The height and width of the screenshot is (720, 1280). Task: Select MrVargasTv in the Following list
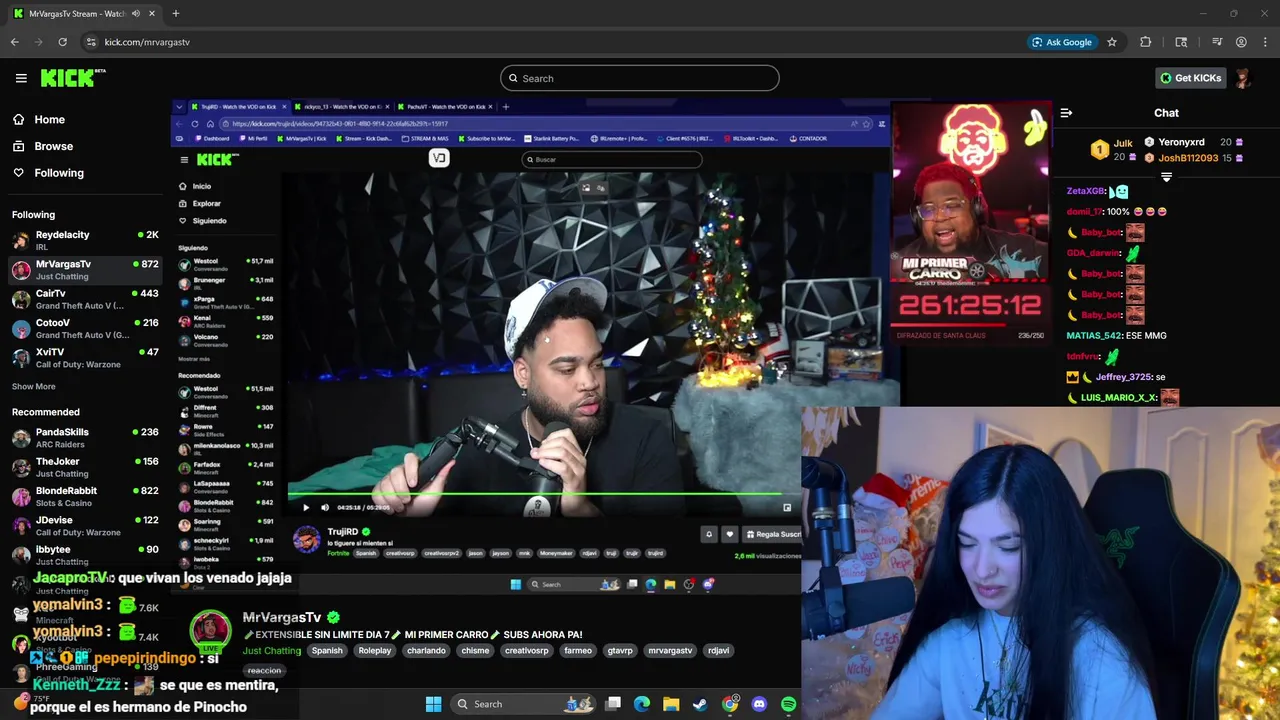point(85,270)
